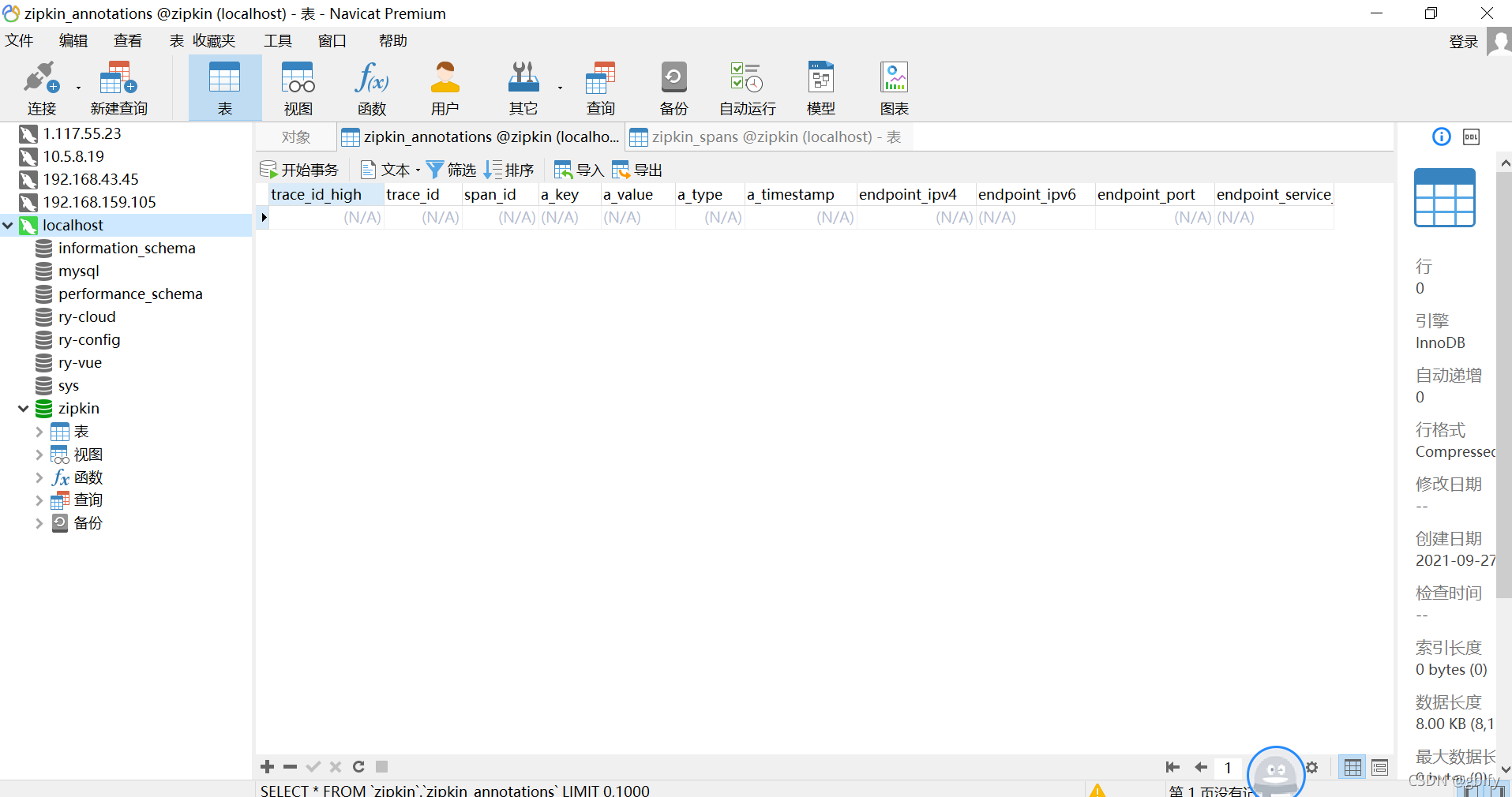Show the DDL panel icon
Screen dimensions: 1512x797
tap(1471, 137)
